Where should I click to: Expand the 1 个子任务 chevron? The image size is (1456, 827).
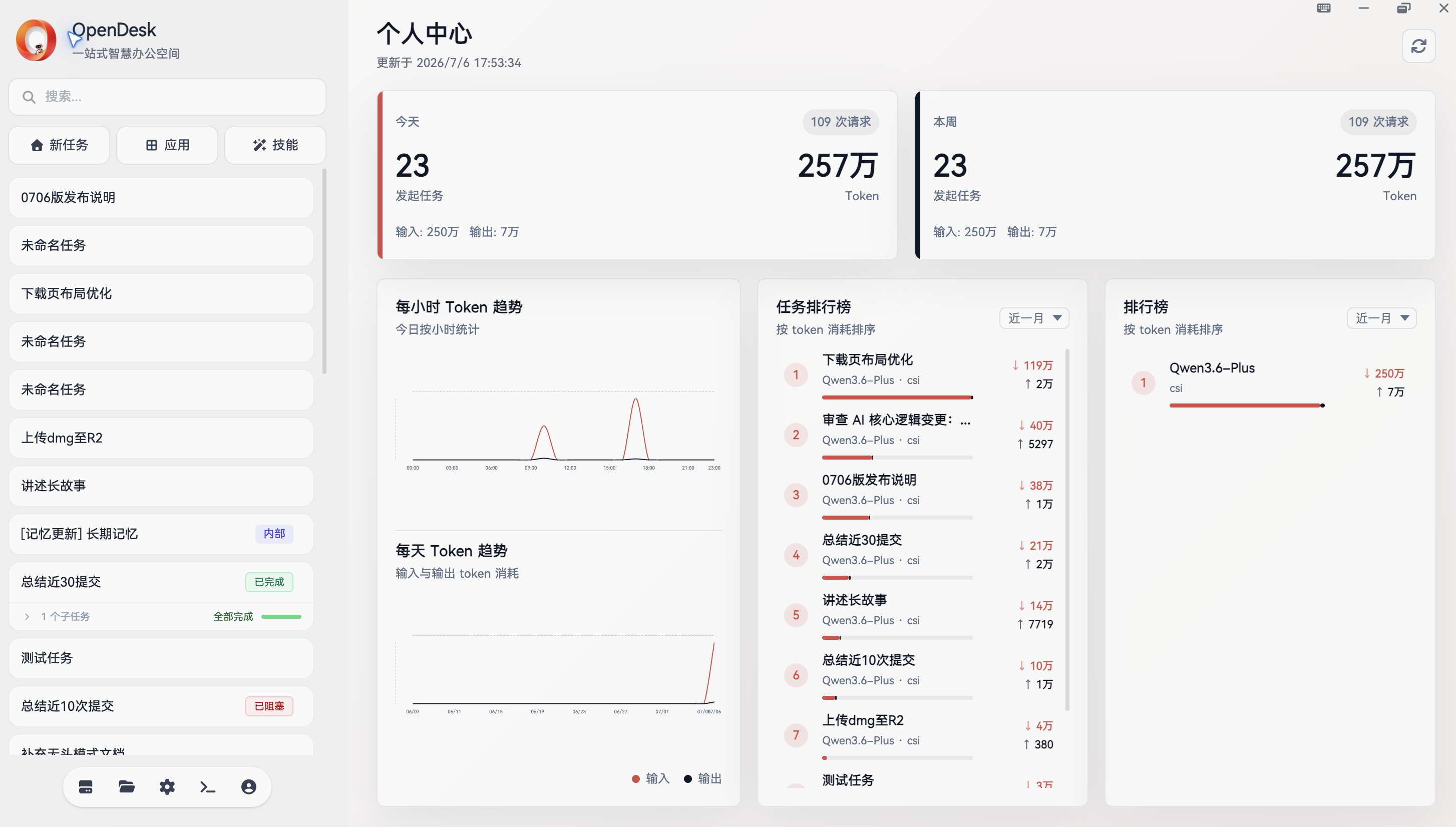[x=27, y=616]
